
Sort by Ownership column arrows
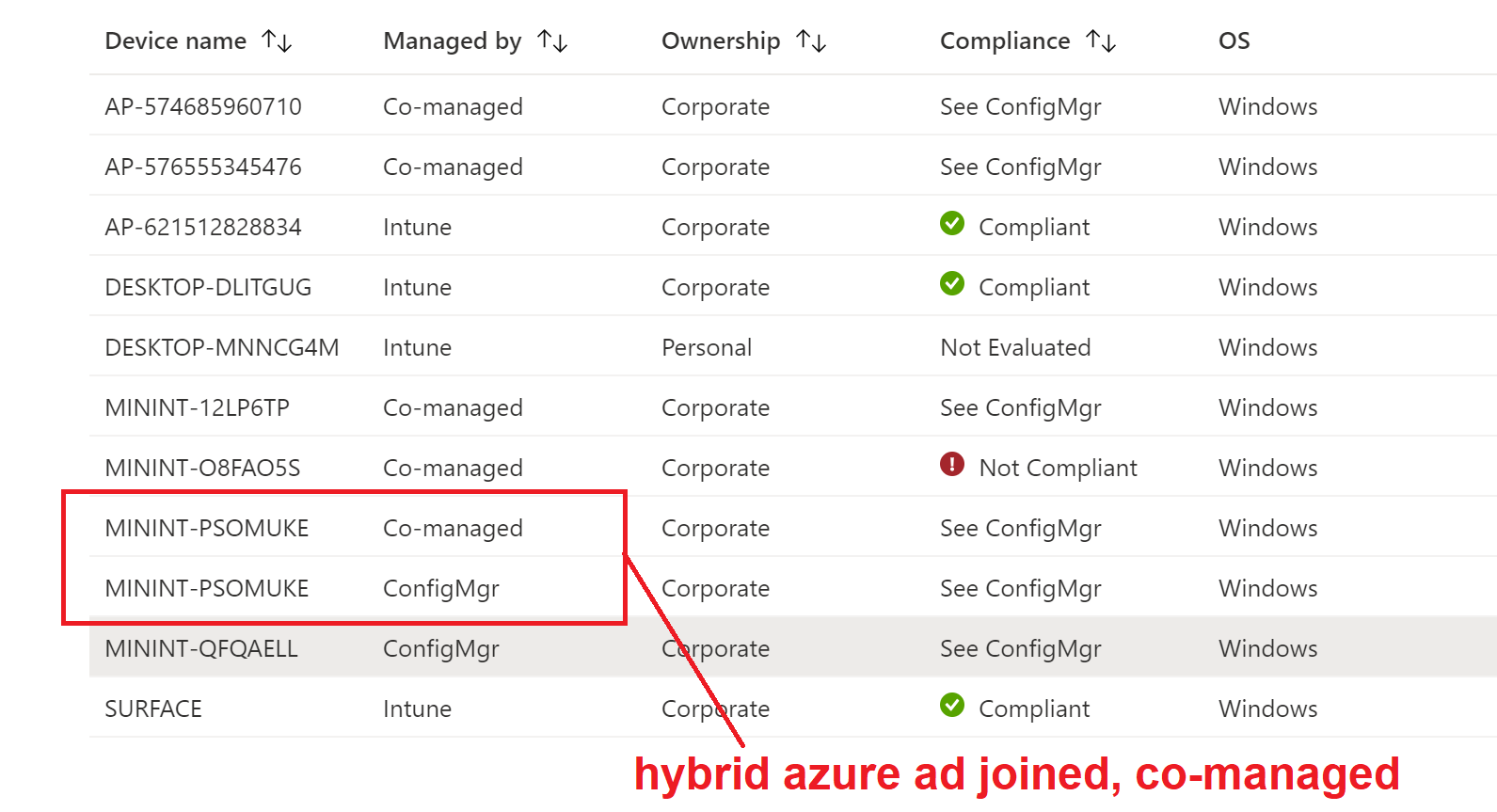pos(811,40)
